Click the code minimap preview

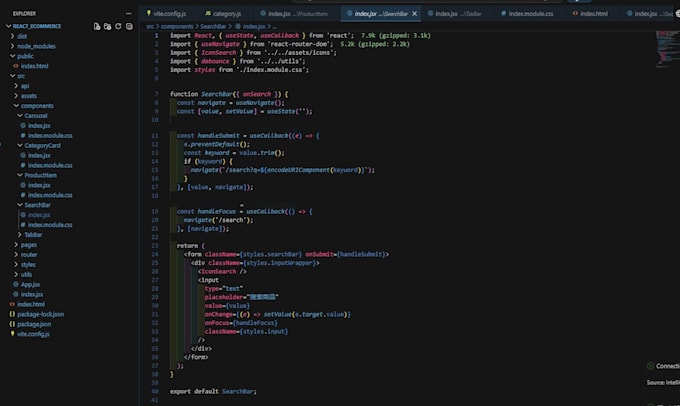coord(667,49)
